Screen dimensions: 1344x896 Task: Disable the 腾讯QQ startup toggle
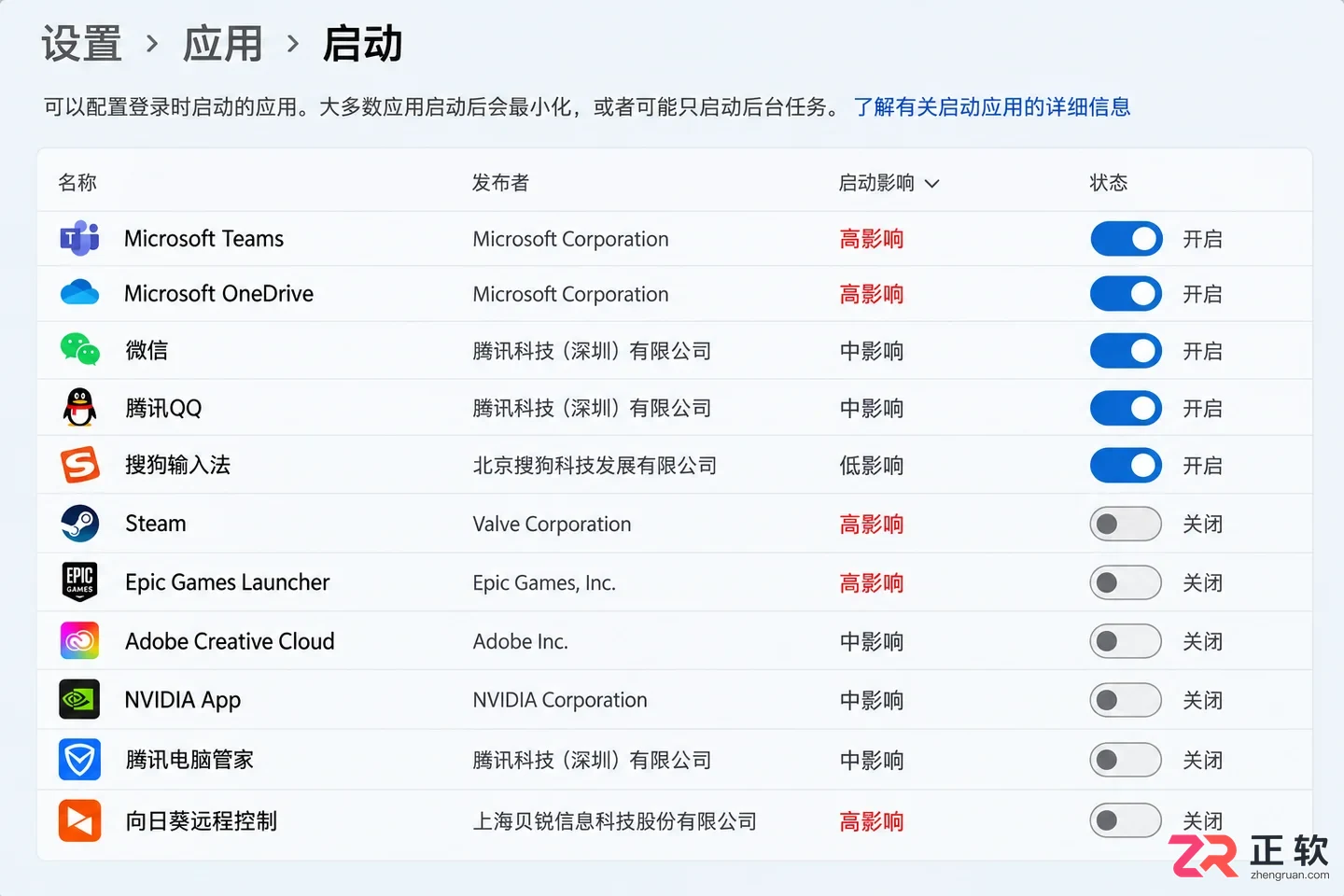coord(1127,408)
